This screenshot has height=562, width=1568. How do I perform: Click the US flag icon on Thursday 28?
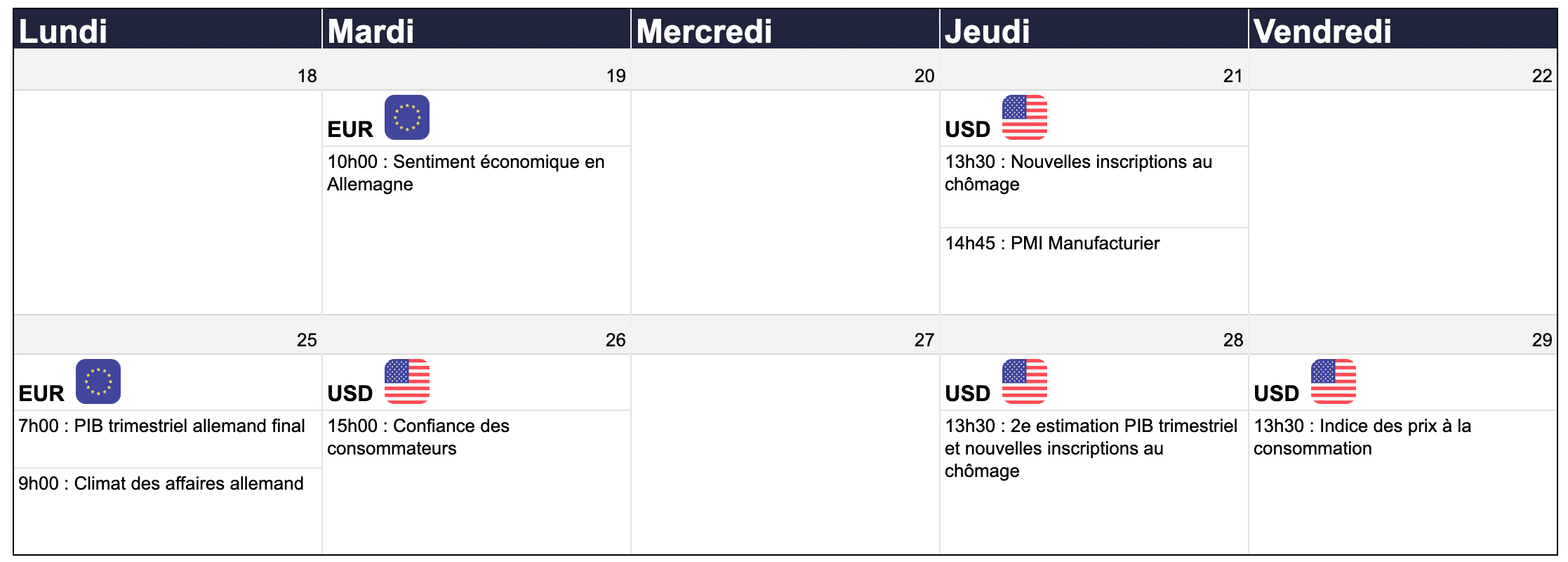(1025, 381)
